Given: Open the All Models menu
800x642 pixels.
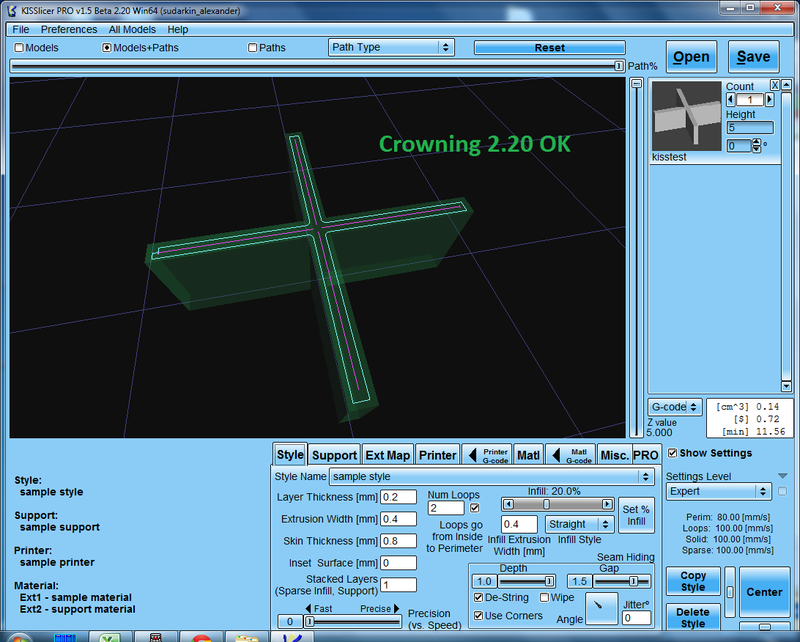Looking at the screenshot, I should pyautogui.click(x=132, y=29).
